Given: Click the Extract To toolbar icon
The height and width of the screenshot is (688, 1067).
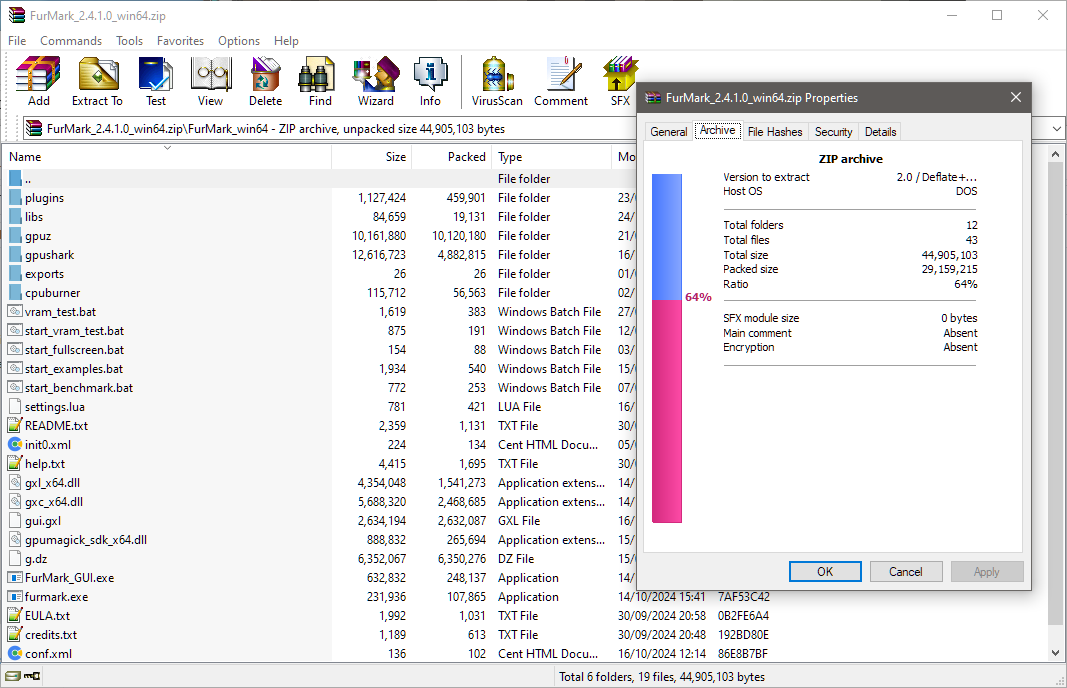Looking at the screenshot, I should (x=97, y=82).
